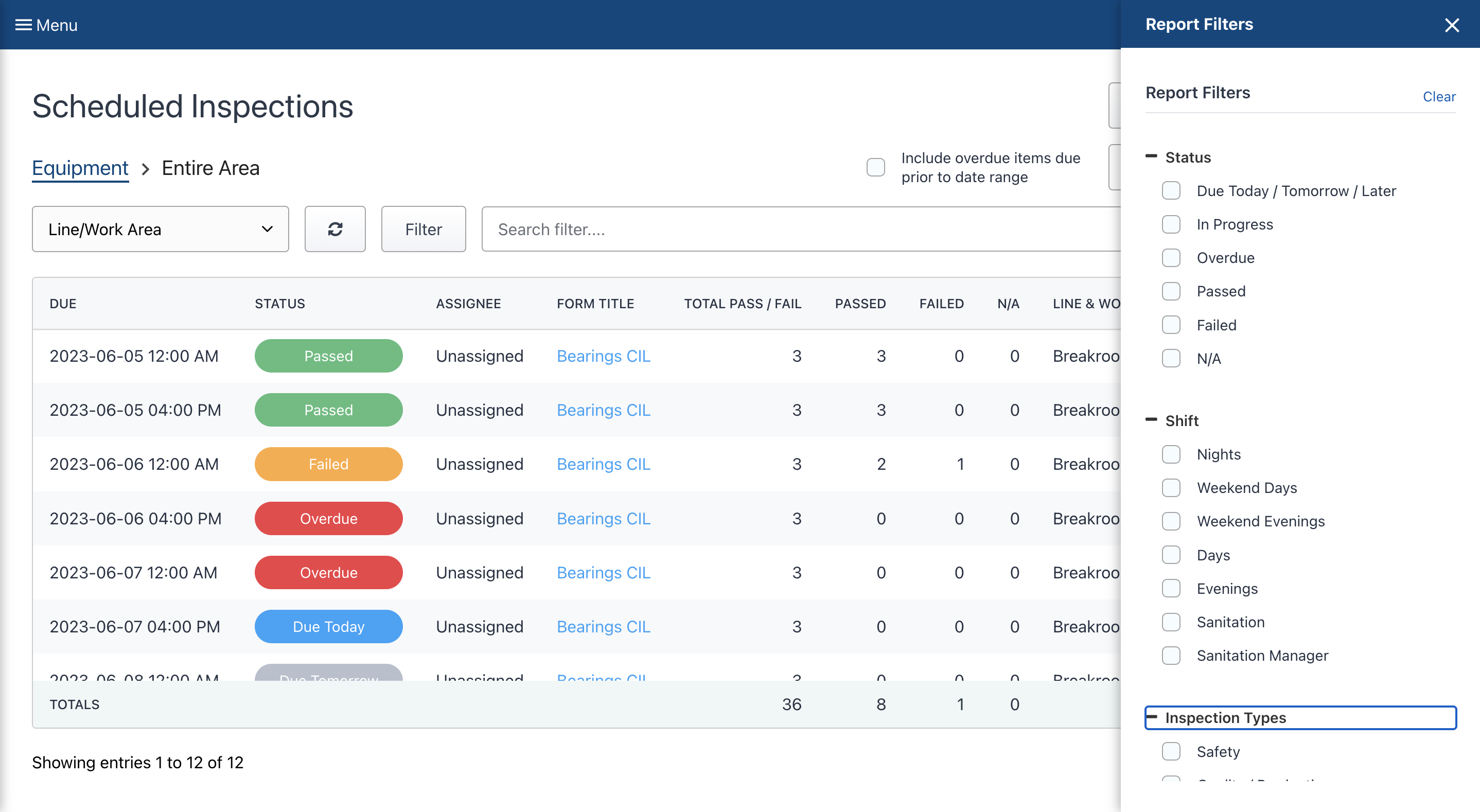Collapse the Inspection Types section

[x=1300, y=717]
